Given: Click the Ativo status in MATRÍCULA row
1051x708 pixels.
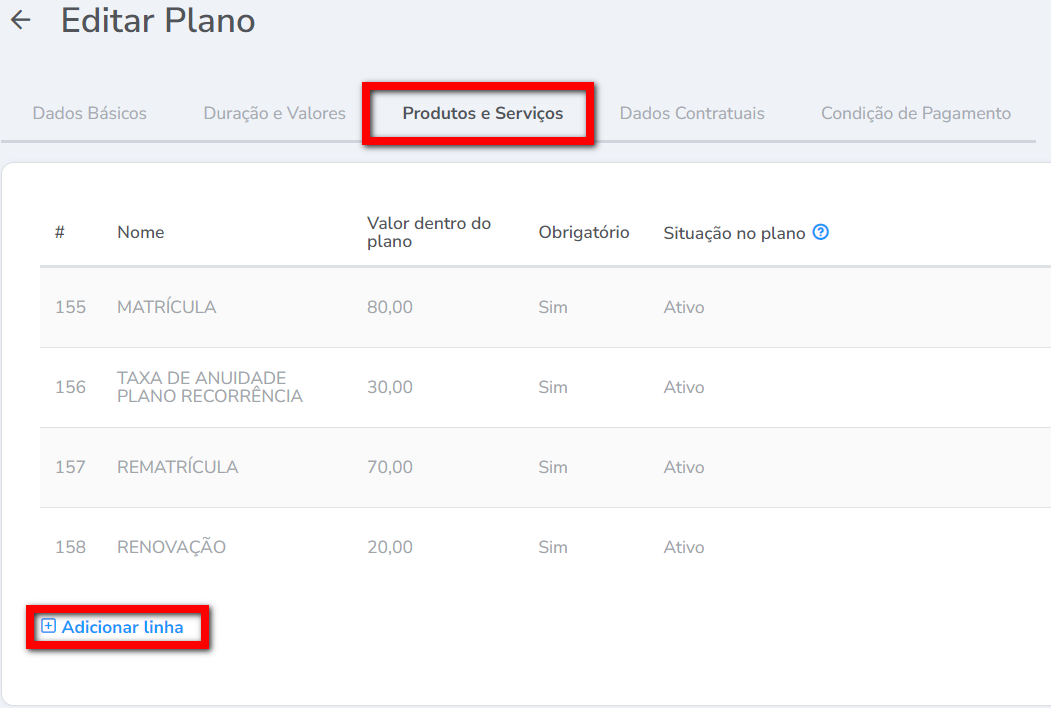Looking at the screenshot, I should [684, 307].
